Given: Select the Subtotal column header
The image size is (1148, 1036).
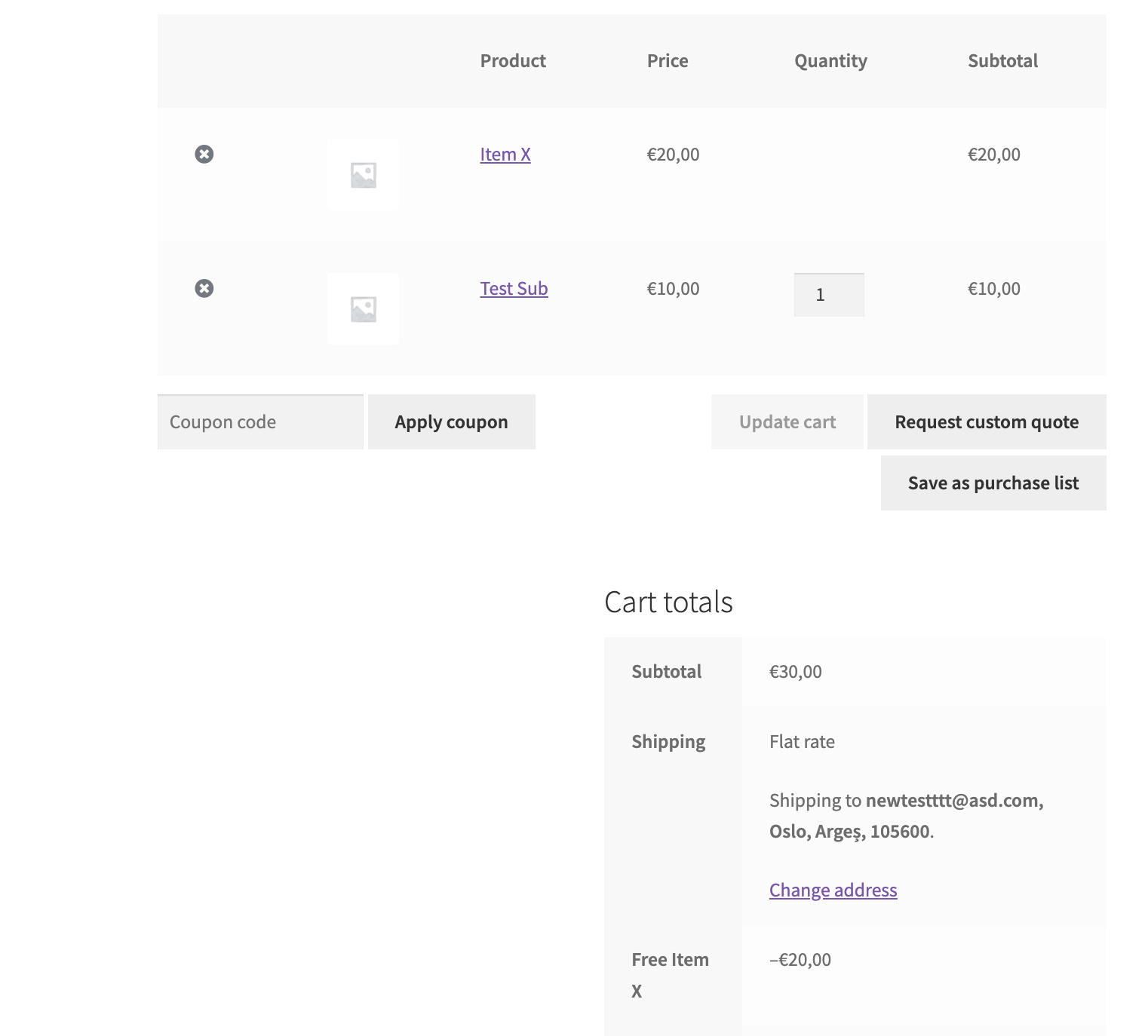Looking at the screenshot, I should tap(1002, 61).
